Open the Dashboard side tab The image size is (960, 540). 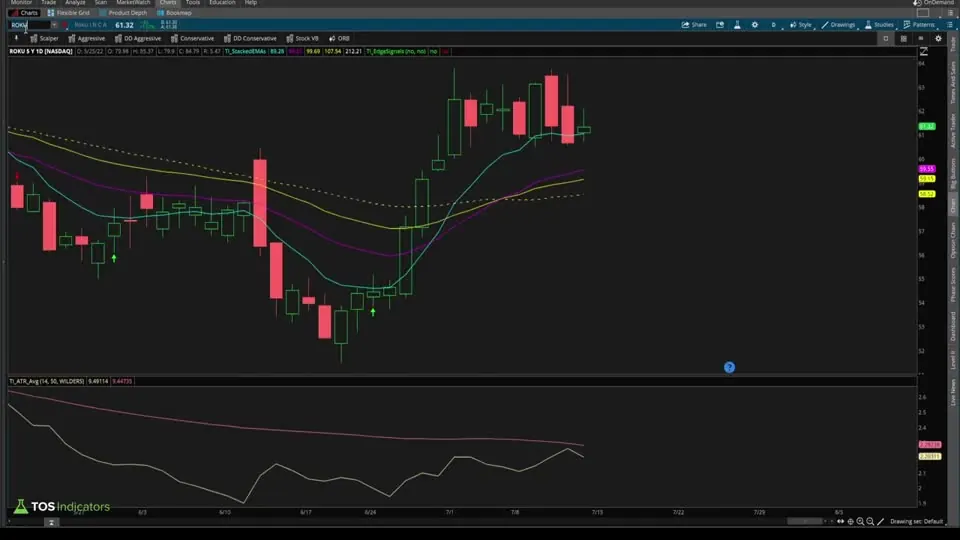(953, 326)
